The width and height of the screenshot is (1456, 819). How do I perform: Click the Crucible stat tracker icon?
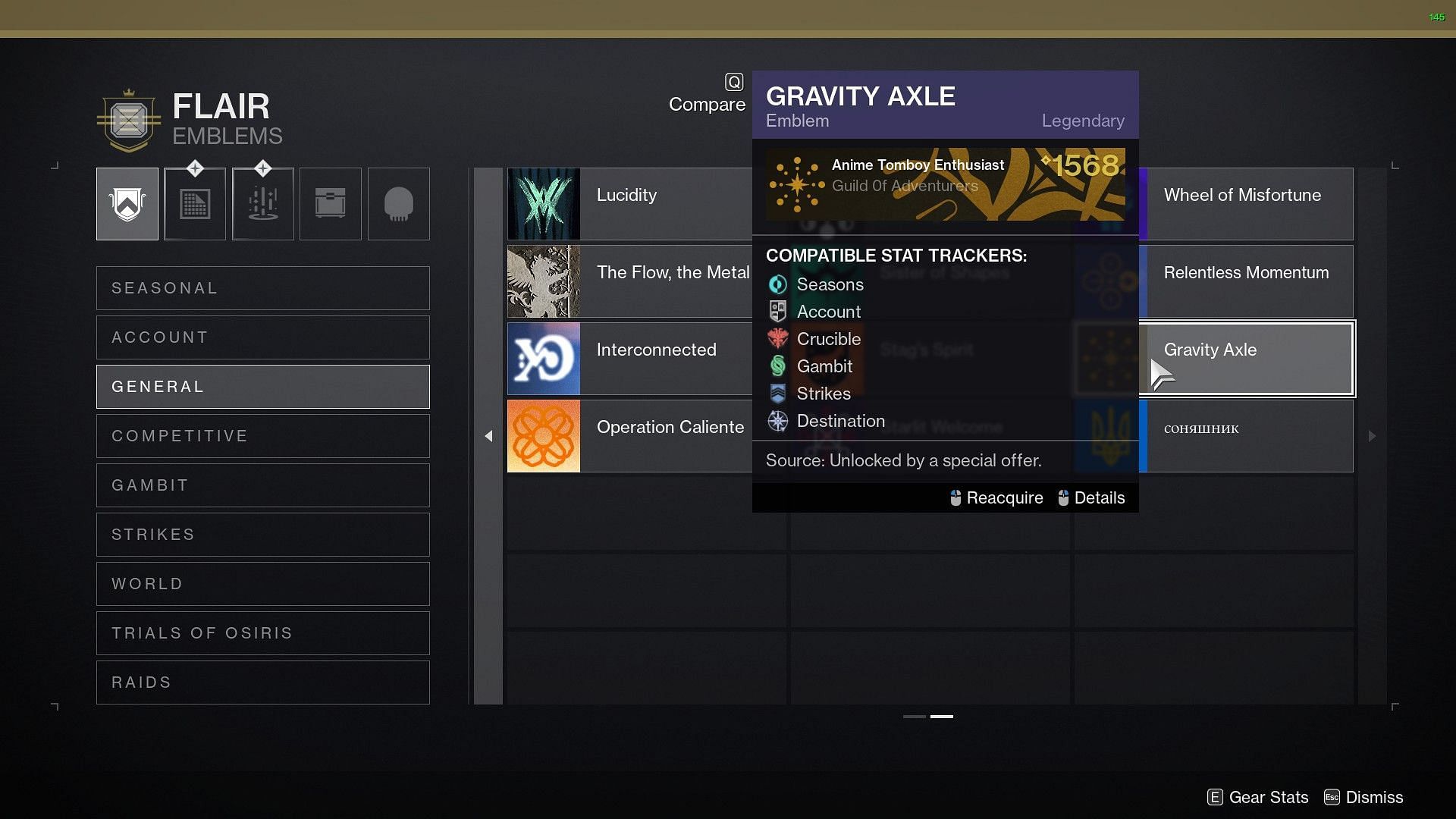(778, 339)
